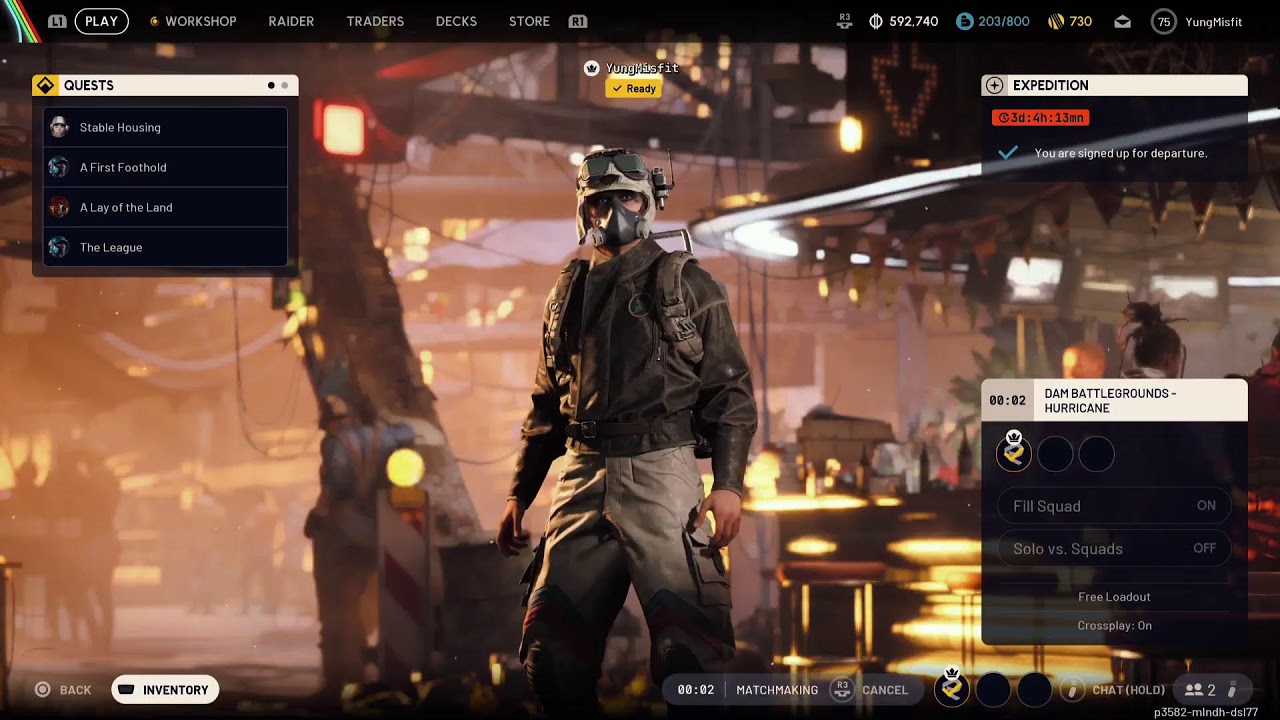Click the R3 stick icon in top bar

coord(845,20)
